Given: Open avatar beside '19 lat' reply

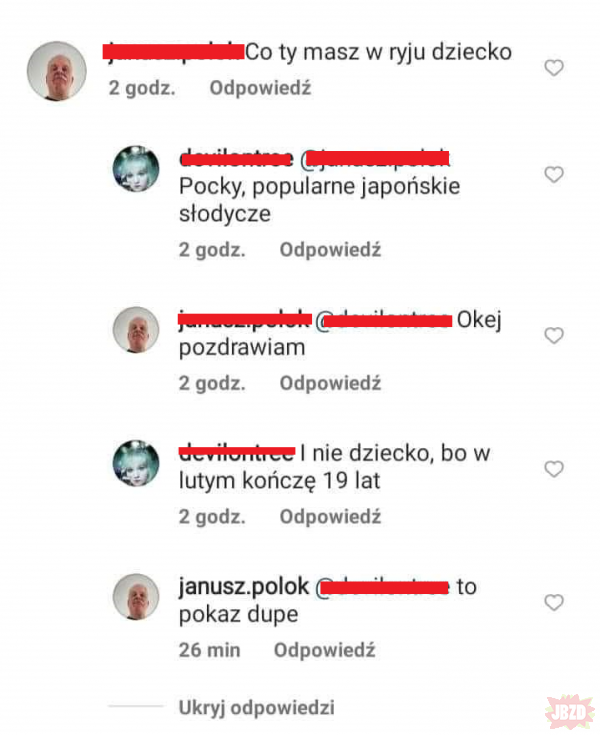Looking at the screenshot, I should coord(136,463).
